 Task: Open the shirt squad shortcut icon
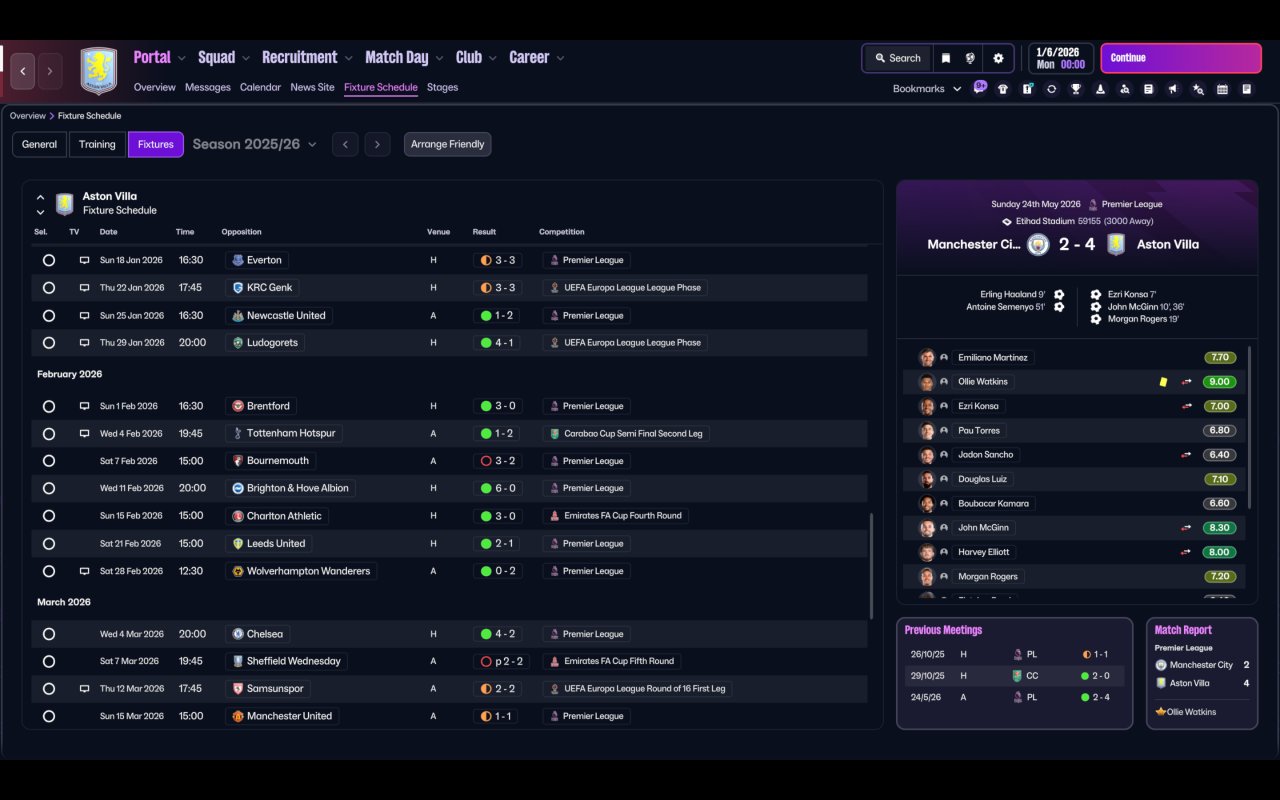click(x=1003, y=89)
